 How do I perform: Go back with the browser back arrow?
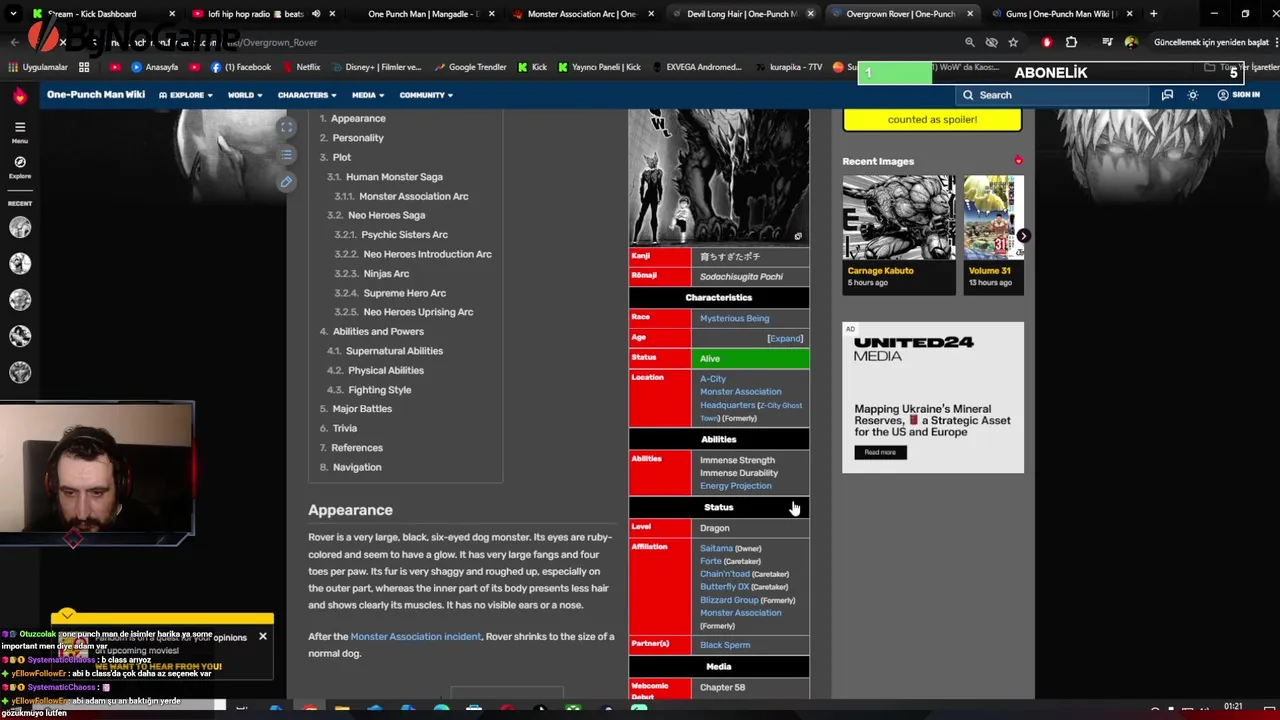pyautogui.click(x=14, y=42)
